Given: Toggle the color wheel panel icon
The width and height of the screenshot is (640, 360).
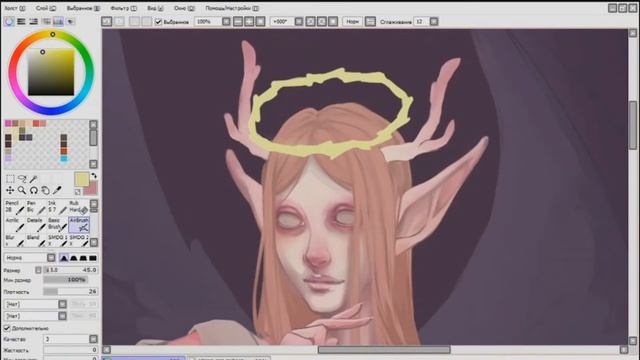Looking at the screenshot, I should pos(9,21).
